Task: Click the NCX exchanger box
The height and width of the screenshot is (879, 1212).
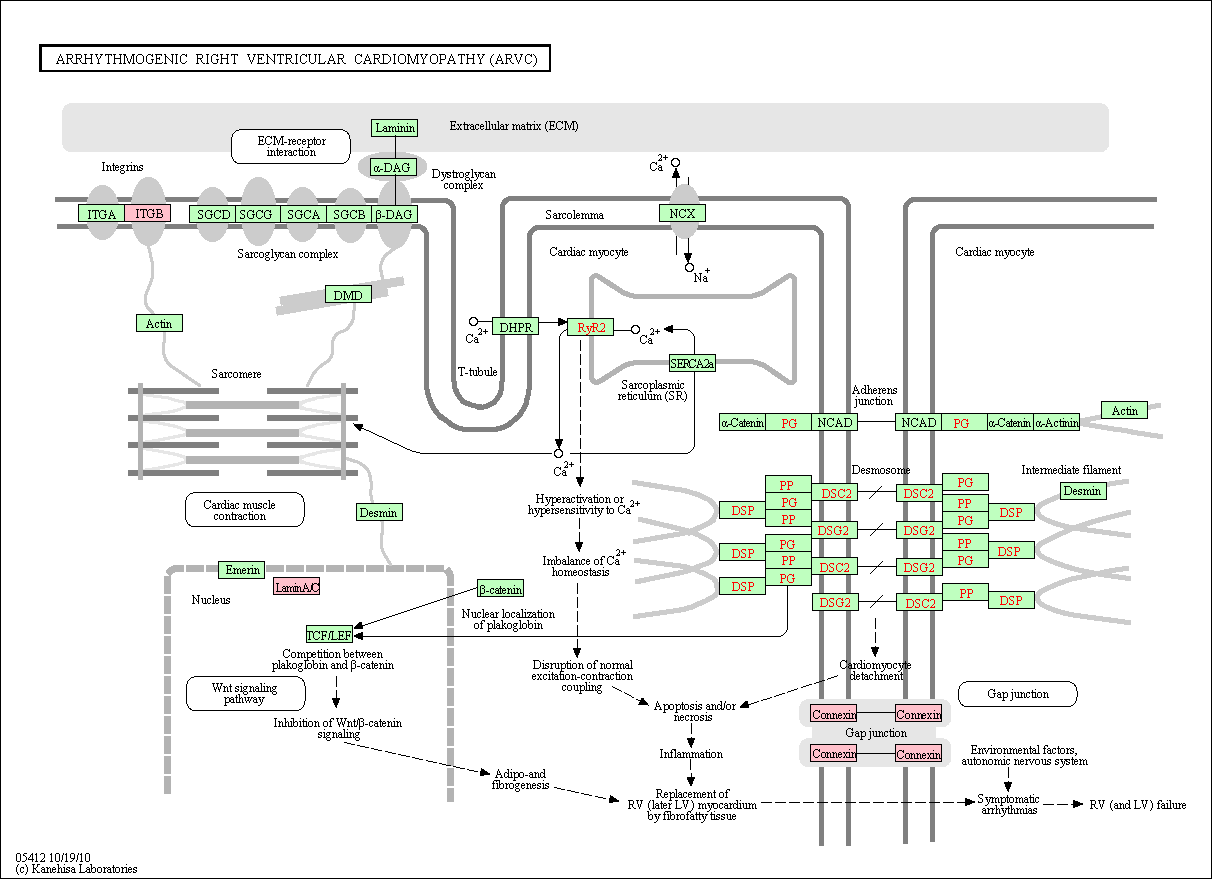Action: (x=683, y=213)
